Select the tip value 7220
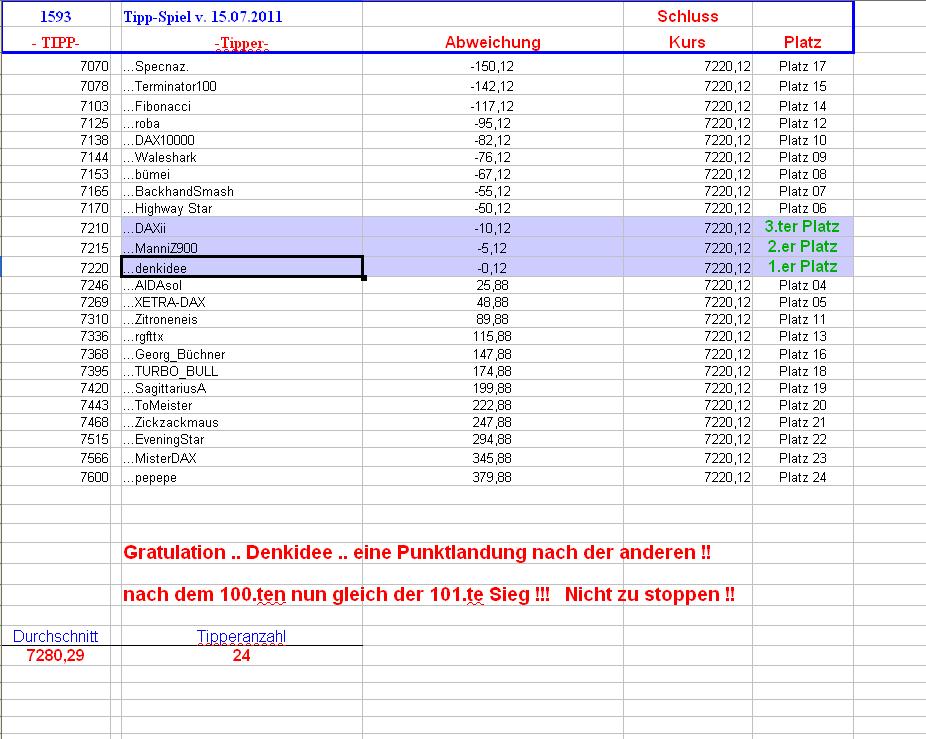This screenshot has height=739, width=926. click(56, 267)
